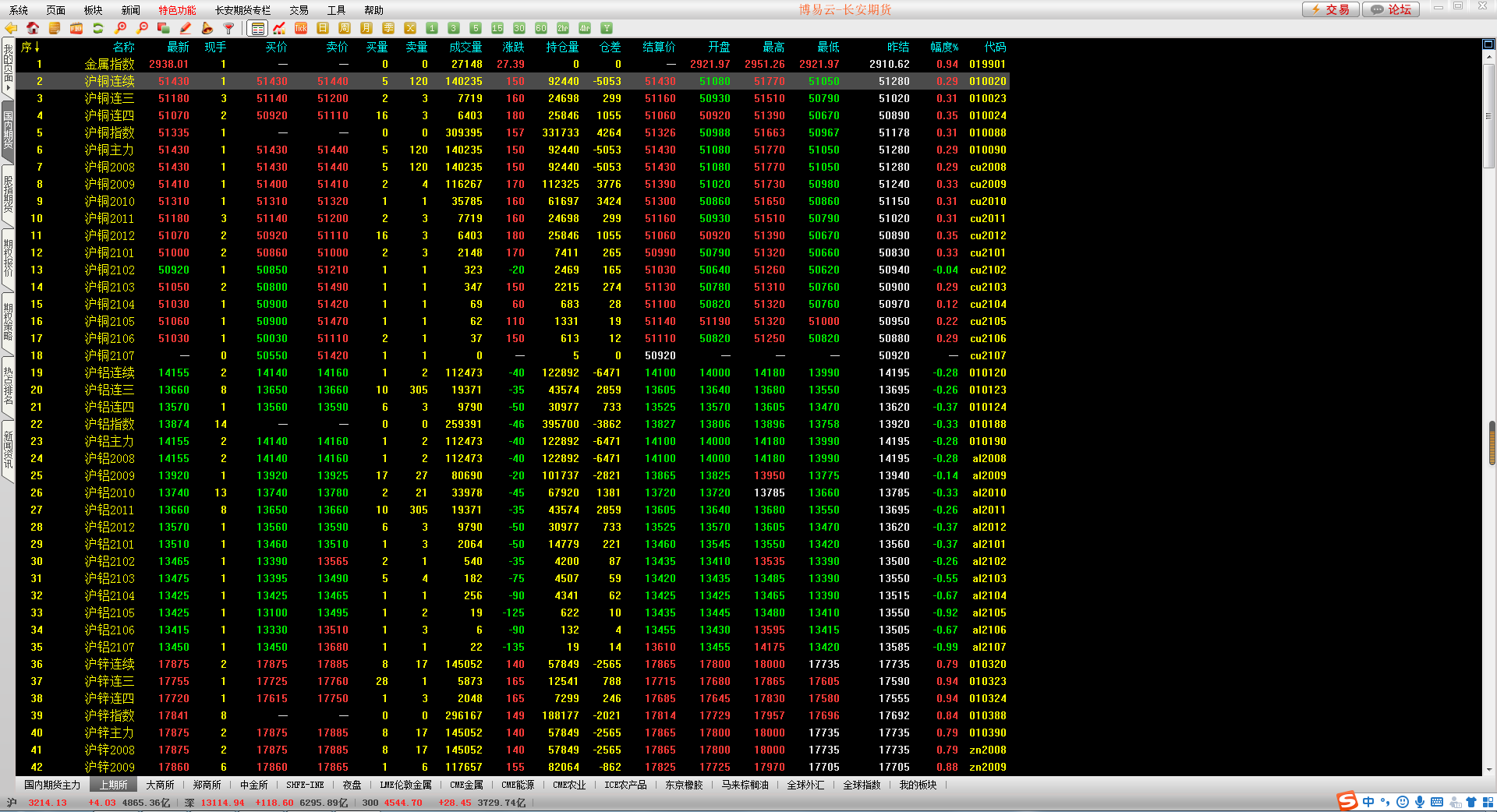Image resolution: width=1497 pixels, height=812 pixels.
Task: Toggle the quote table list view
Action: 257,28
